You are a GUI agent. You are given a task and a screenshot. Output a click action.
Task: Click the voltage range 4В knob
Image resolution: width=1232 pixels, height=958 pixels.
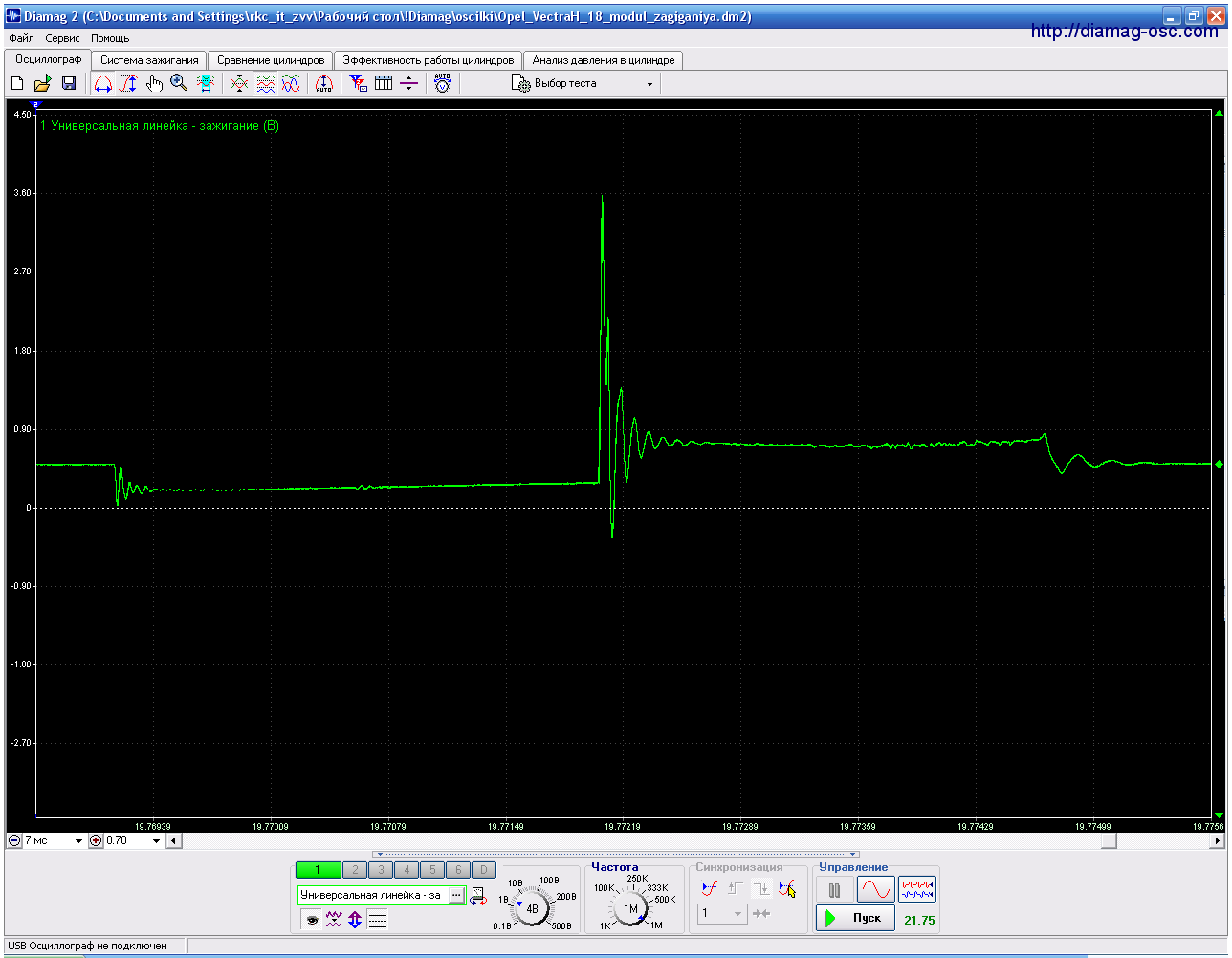tap(532, 909)
